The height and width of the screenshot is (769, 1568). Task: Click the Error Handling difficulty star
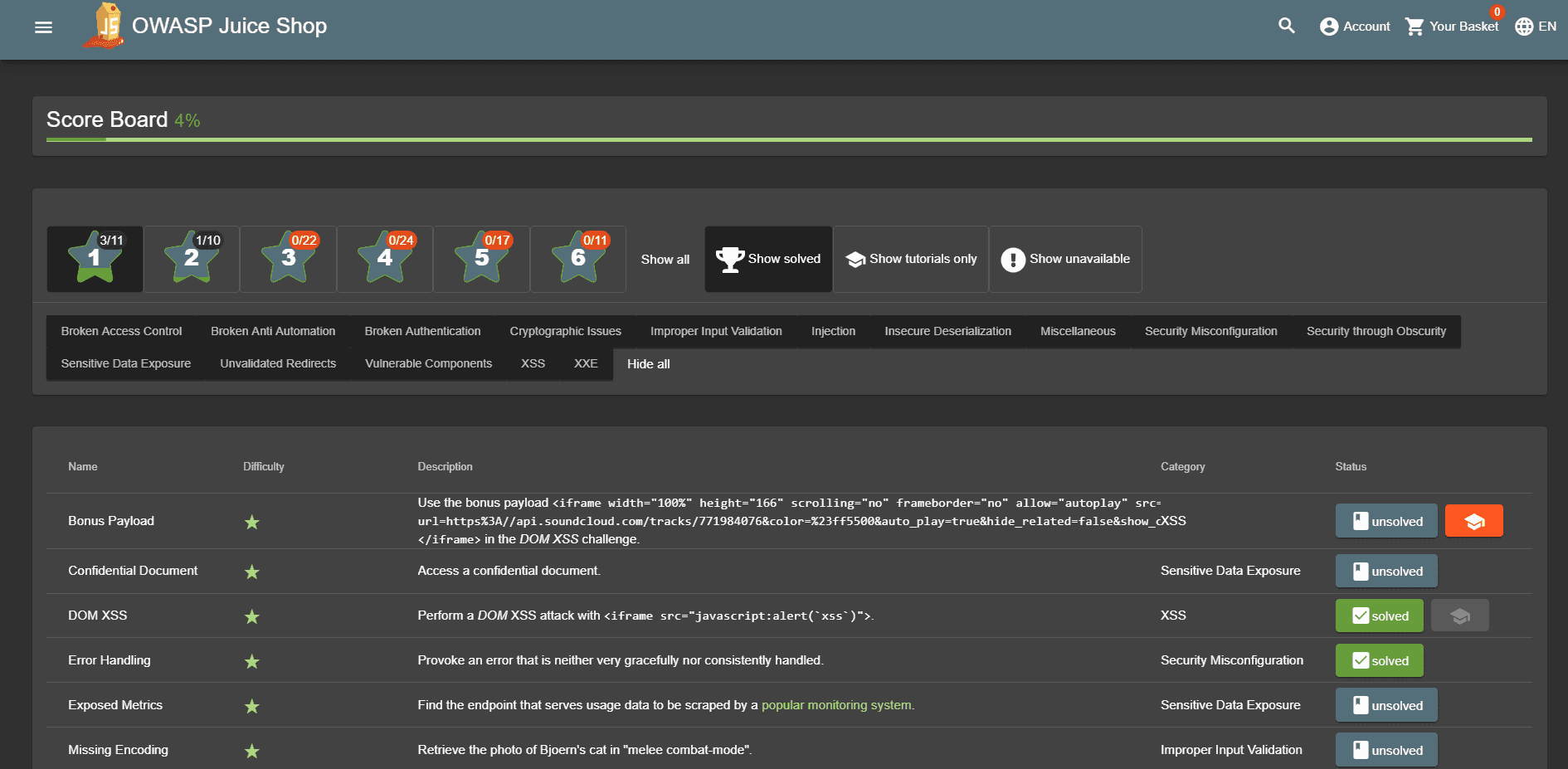pyautogui.click(x=252, y=661)
